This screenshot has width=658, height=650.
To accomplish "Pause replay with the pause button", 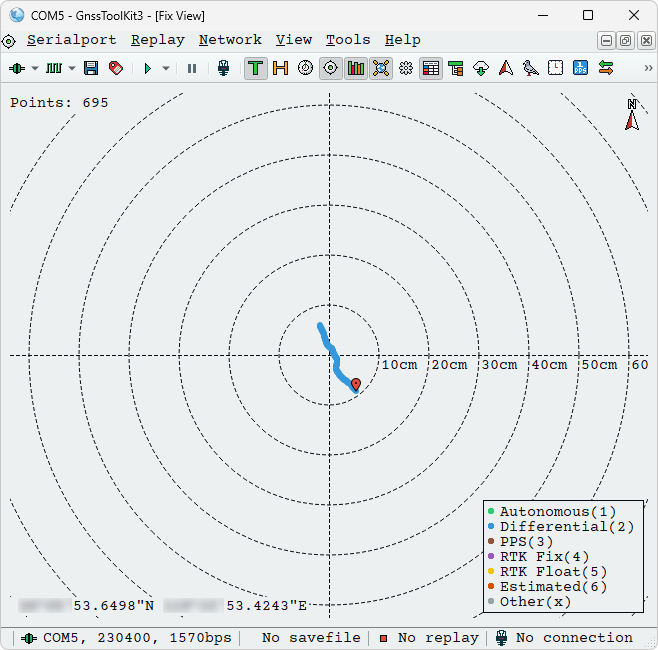I will click(192, 68).
